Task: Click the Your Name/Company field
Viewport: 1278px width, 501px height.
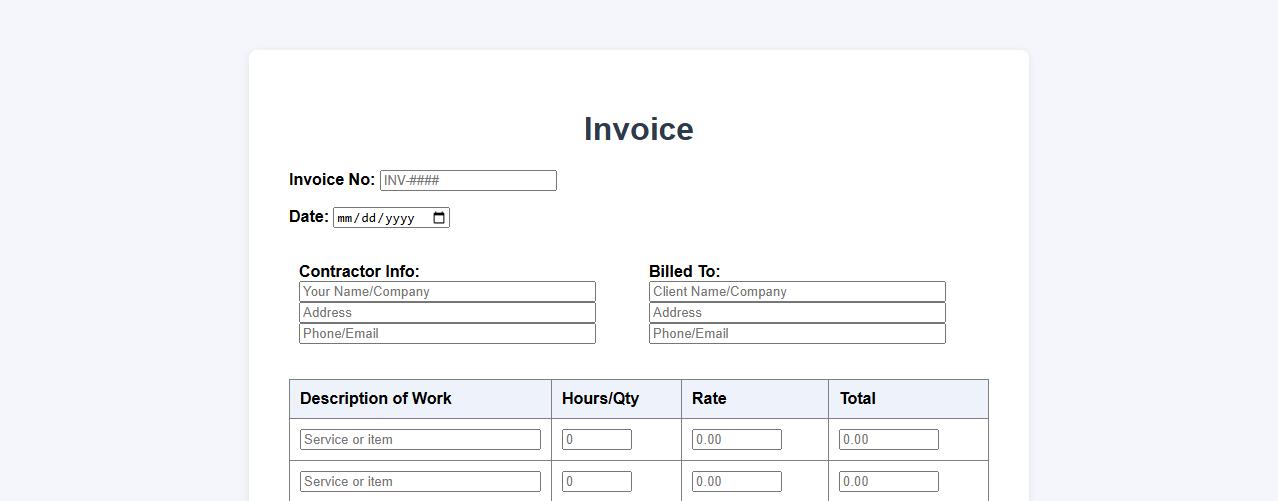Action: tap(447, 292)
